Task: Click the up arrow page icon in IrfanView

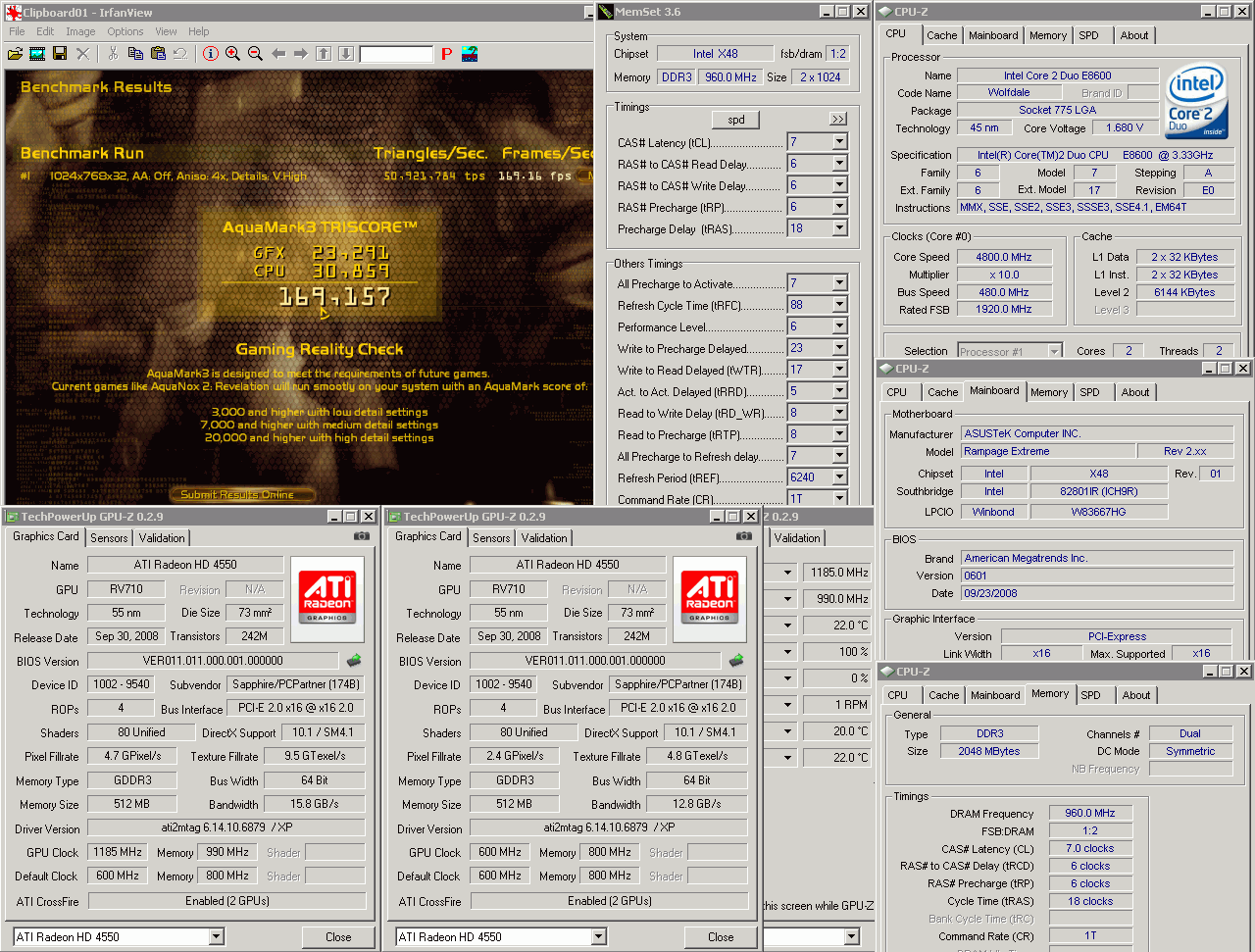Action: 324,54
